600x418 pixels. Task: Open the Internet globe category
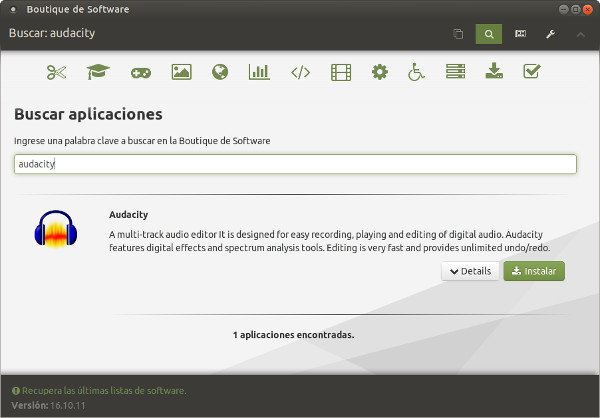(220, 72)
